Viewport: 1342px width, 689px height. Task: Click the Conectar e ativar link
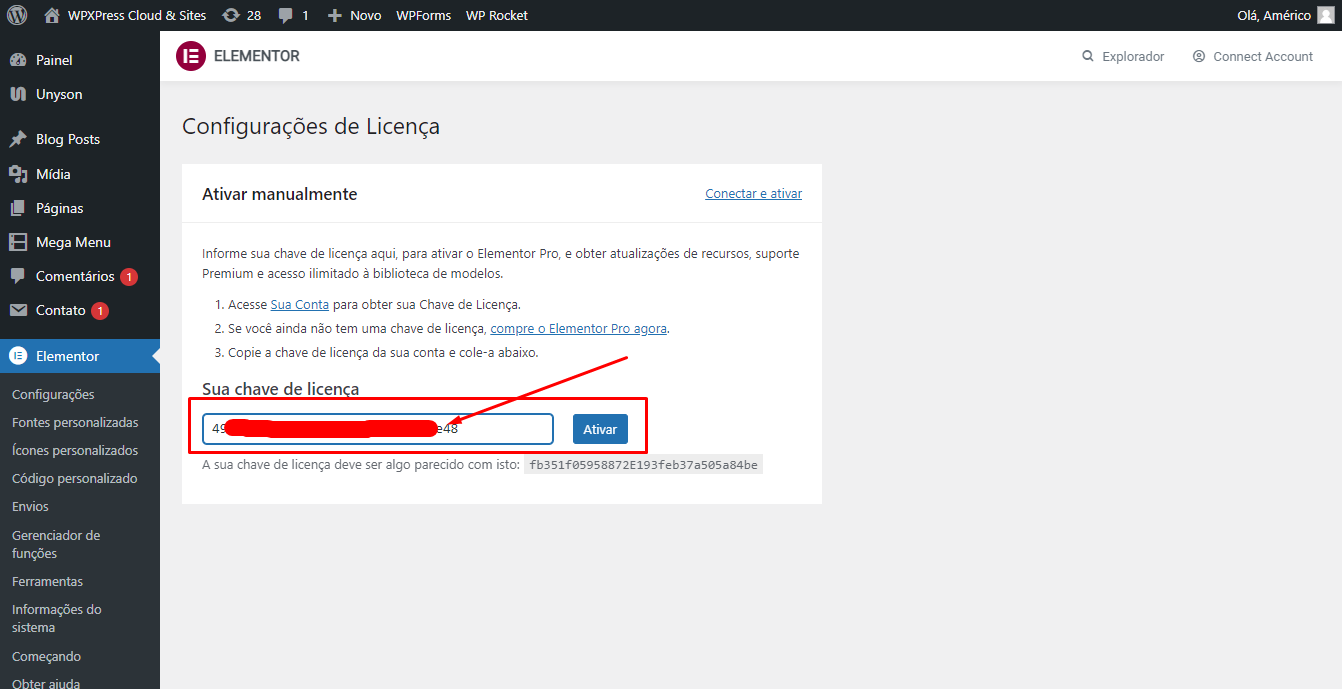754,194
